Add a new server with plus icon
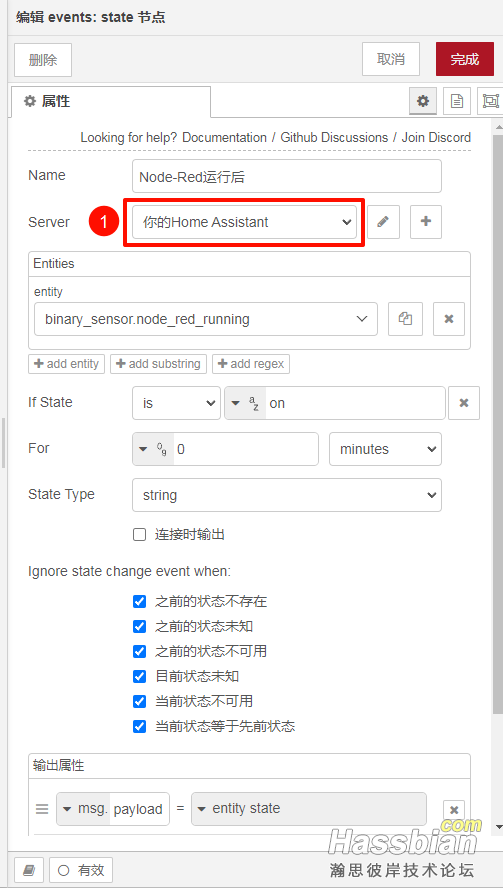 point(426,222)
